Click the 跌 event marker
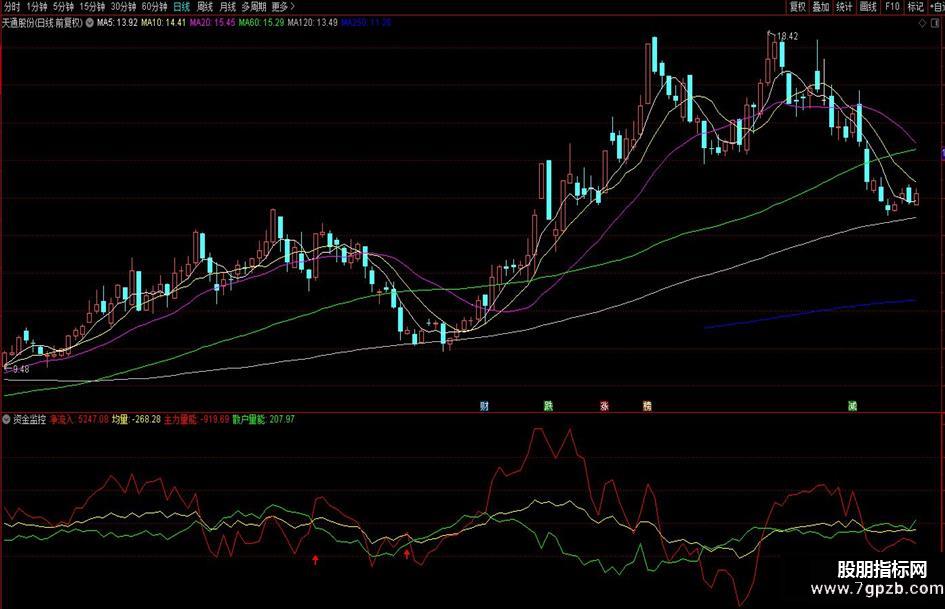Image resolution: width=945 pixels, height=609 pixels. 548,406
